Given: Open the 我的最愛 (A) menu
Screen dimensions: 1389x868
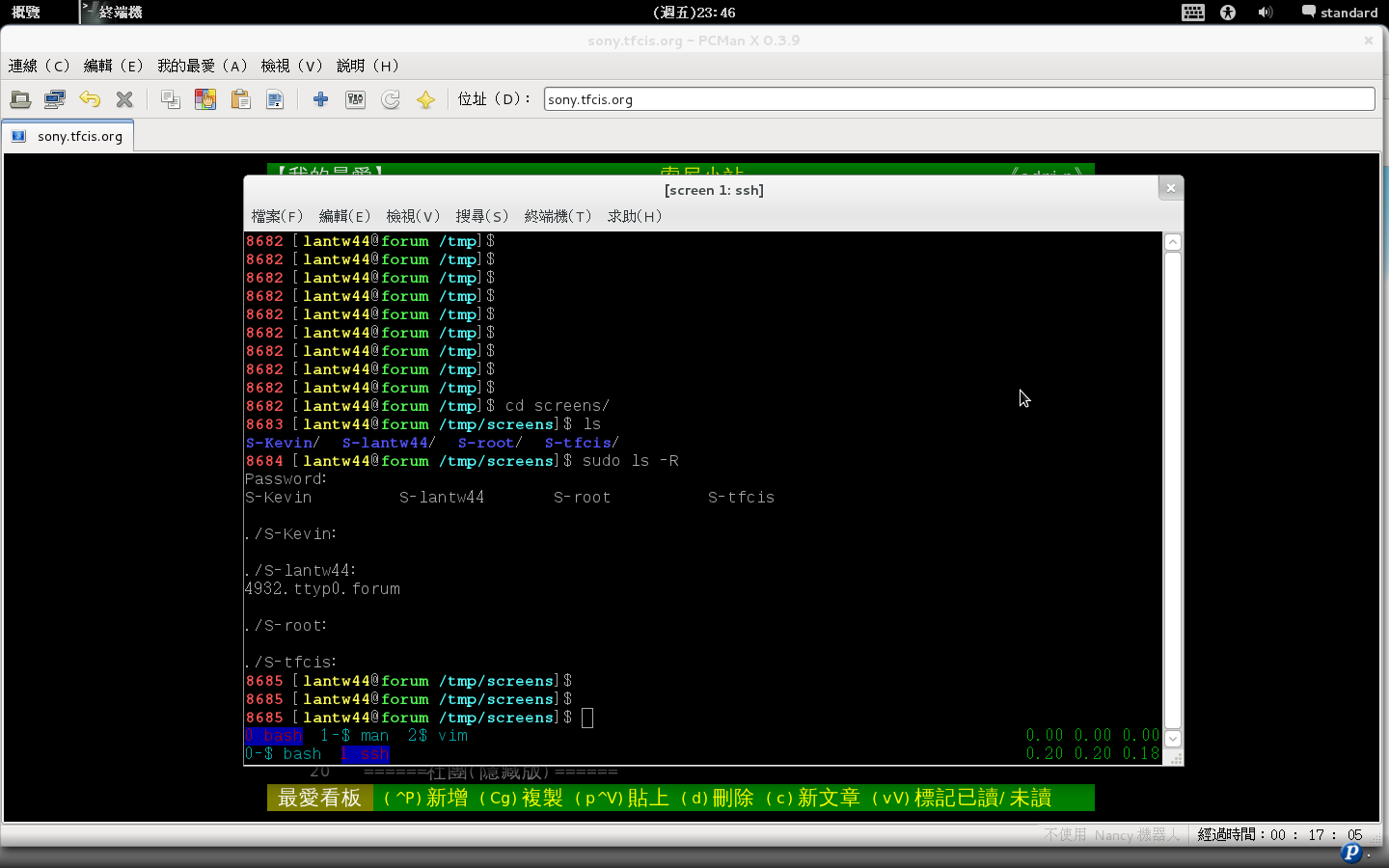Looking at the screenshot, I should click(203, 66).
